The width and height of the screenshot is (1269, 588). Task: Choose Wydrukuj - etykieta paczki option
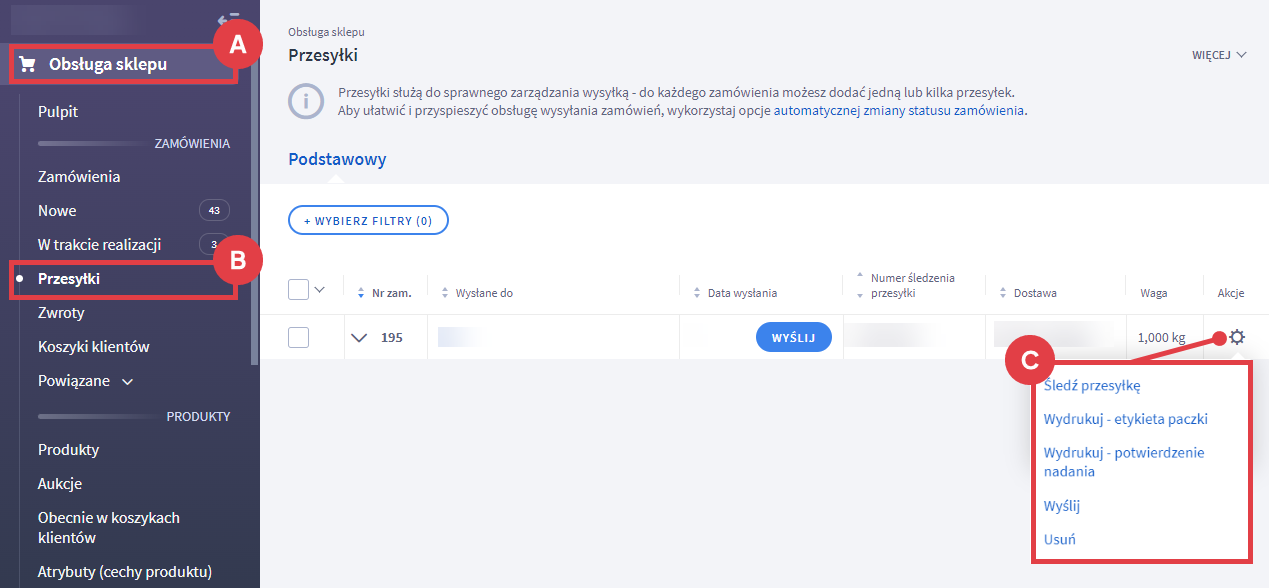(x=1126, y=419)
